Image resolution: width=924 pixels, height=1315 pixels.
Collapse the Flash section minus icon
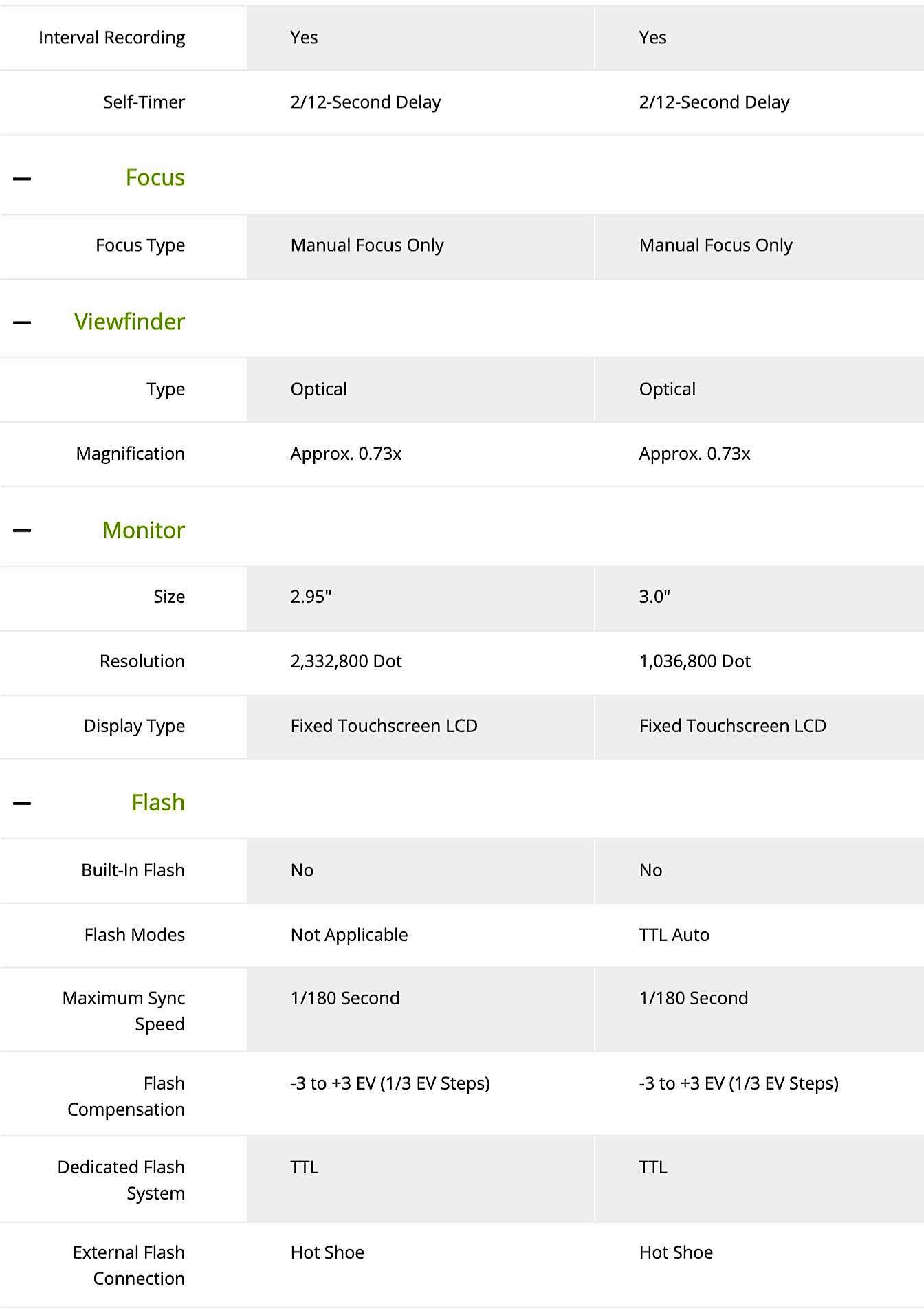point(22,804)
